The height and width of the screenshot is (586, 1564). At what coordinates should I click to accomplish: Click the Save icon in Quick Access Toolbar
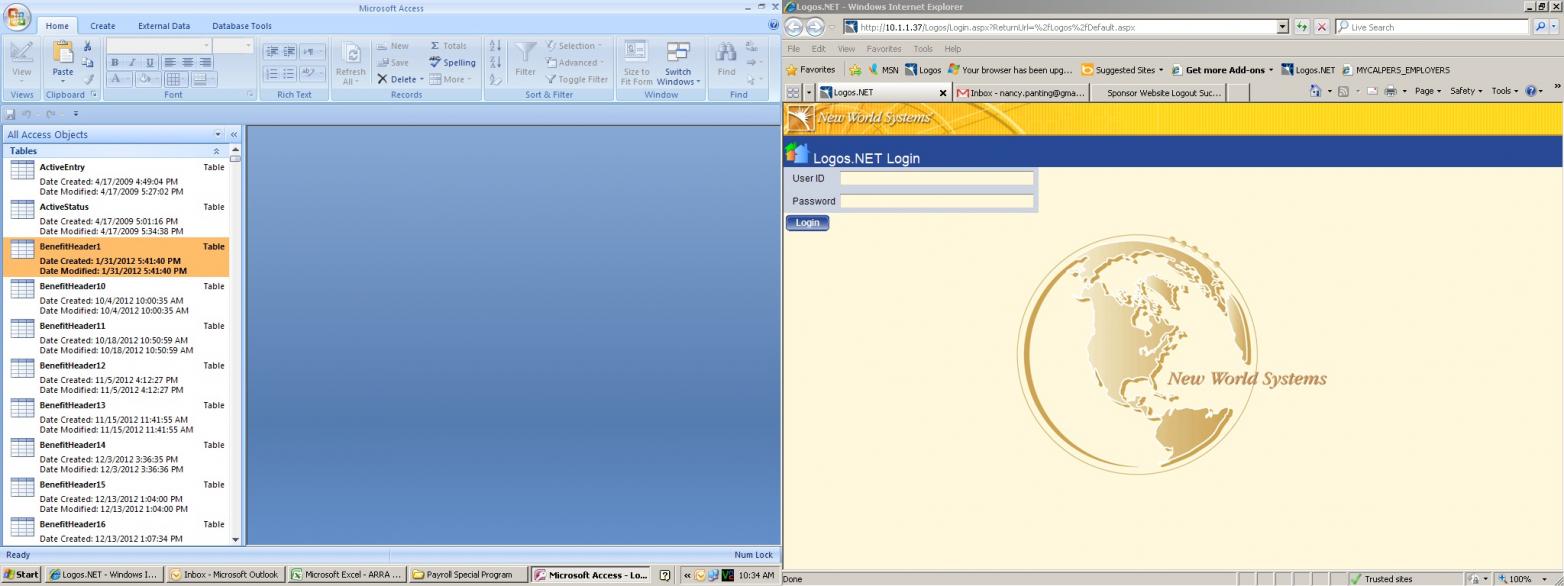(x=11, y=114)
